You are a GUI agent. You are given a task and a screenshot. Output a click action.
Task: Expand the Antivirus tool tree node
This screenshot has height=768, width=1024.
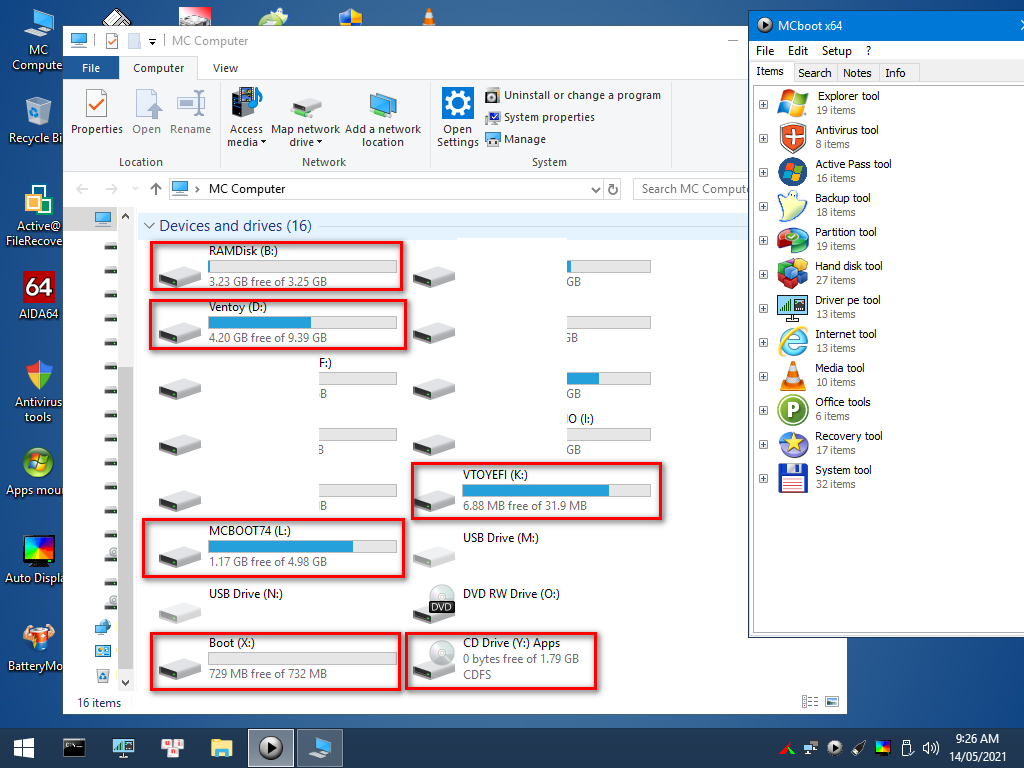pos(763,138)
